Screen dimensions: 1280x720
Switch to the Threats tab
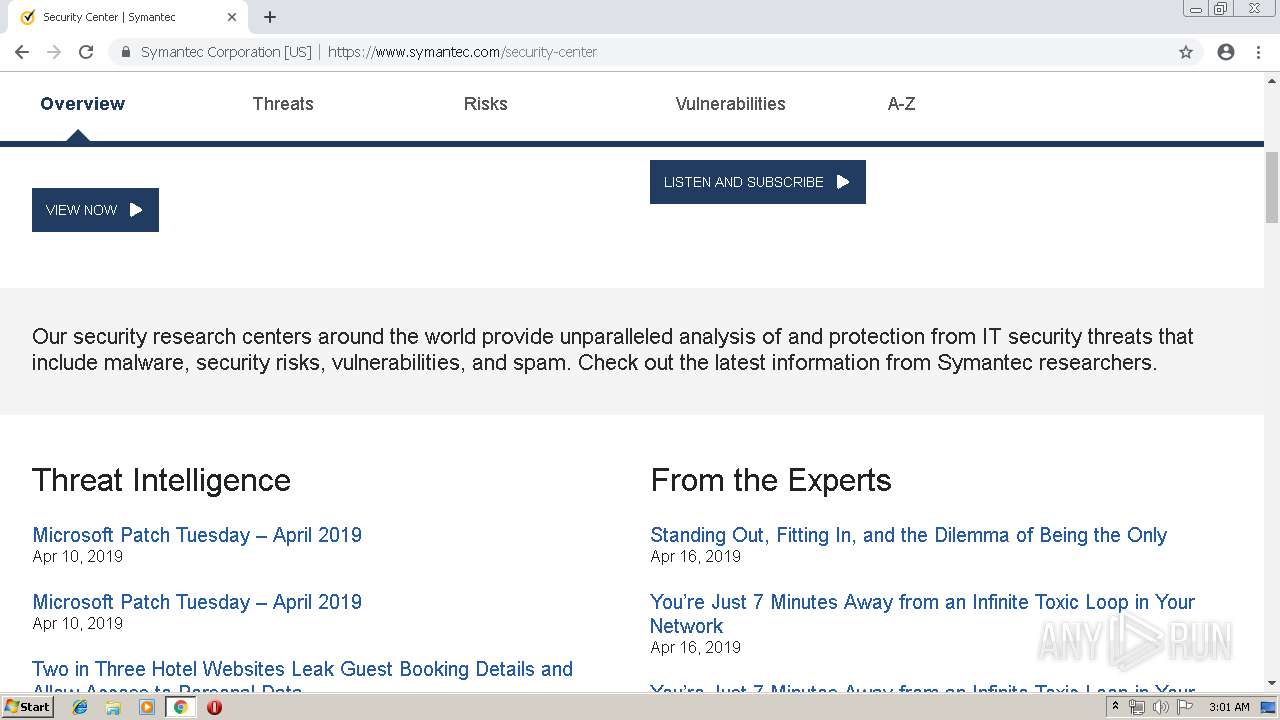point(283,104)
